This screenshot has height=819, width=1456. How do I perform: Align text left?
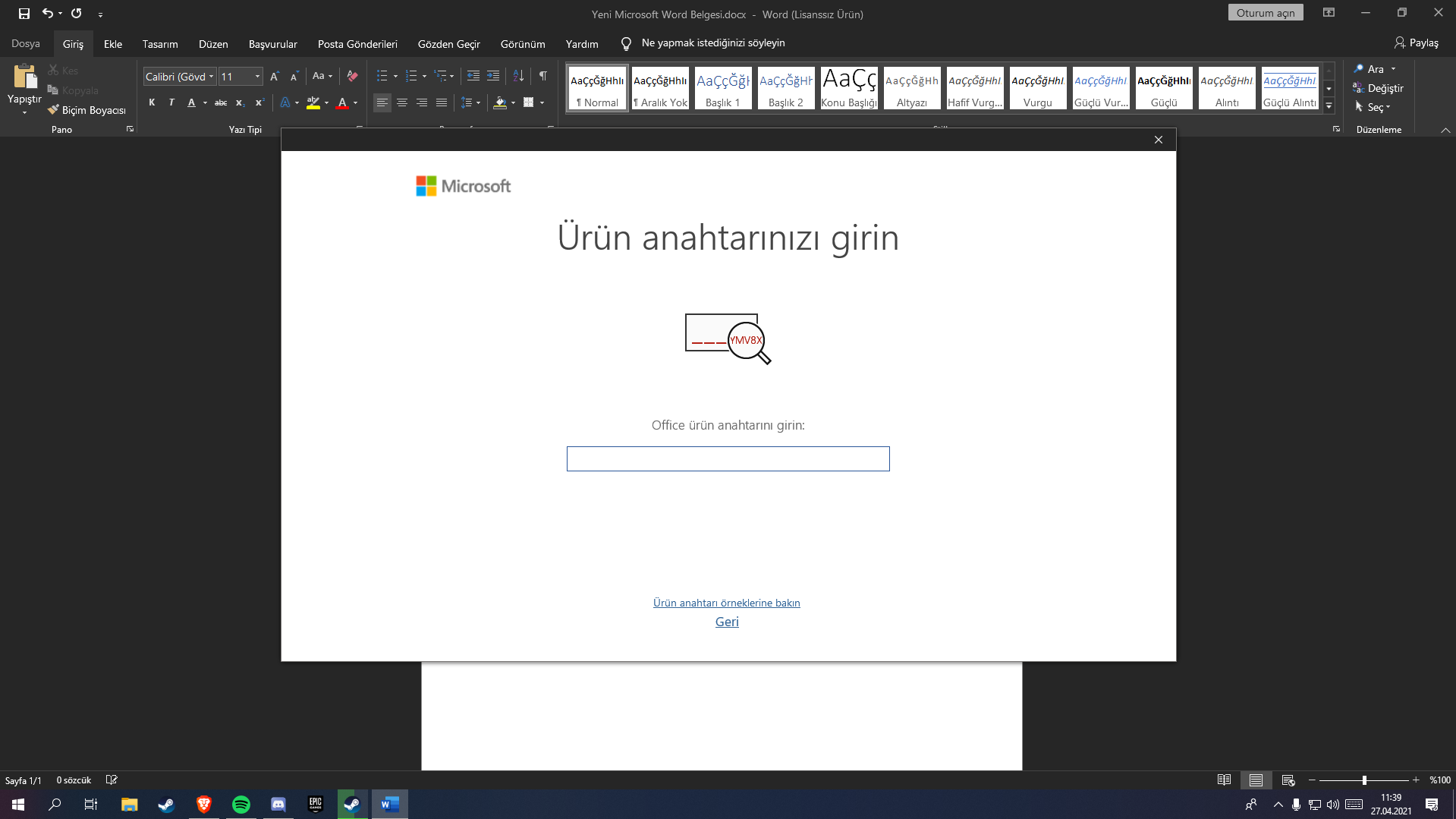(x=382, y=102)
